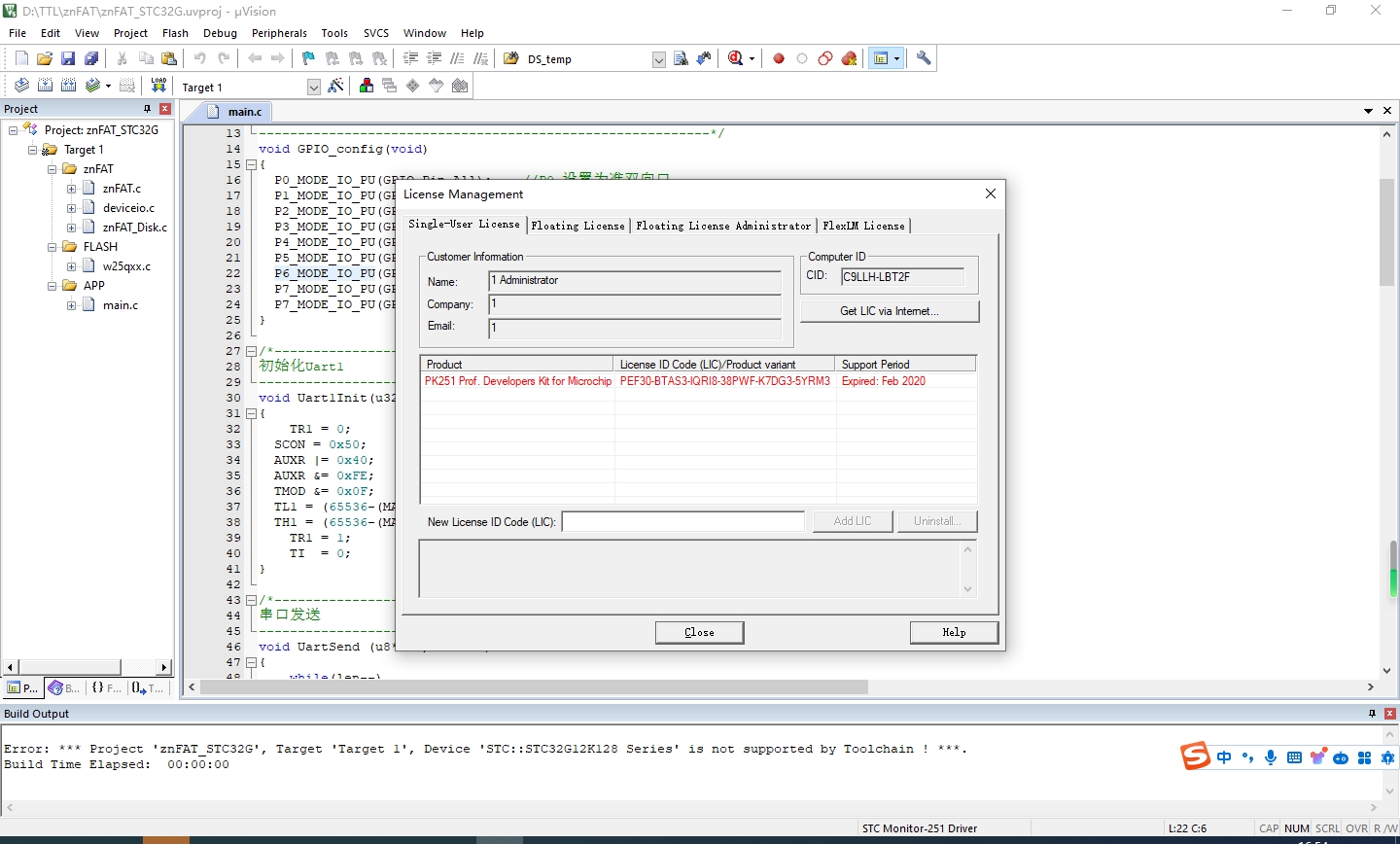This screenshot has width=1400, height=844.
Task: Switch to the FlexLM License tab
Action: pos(863,226)
